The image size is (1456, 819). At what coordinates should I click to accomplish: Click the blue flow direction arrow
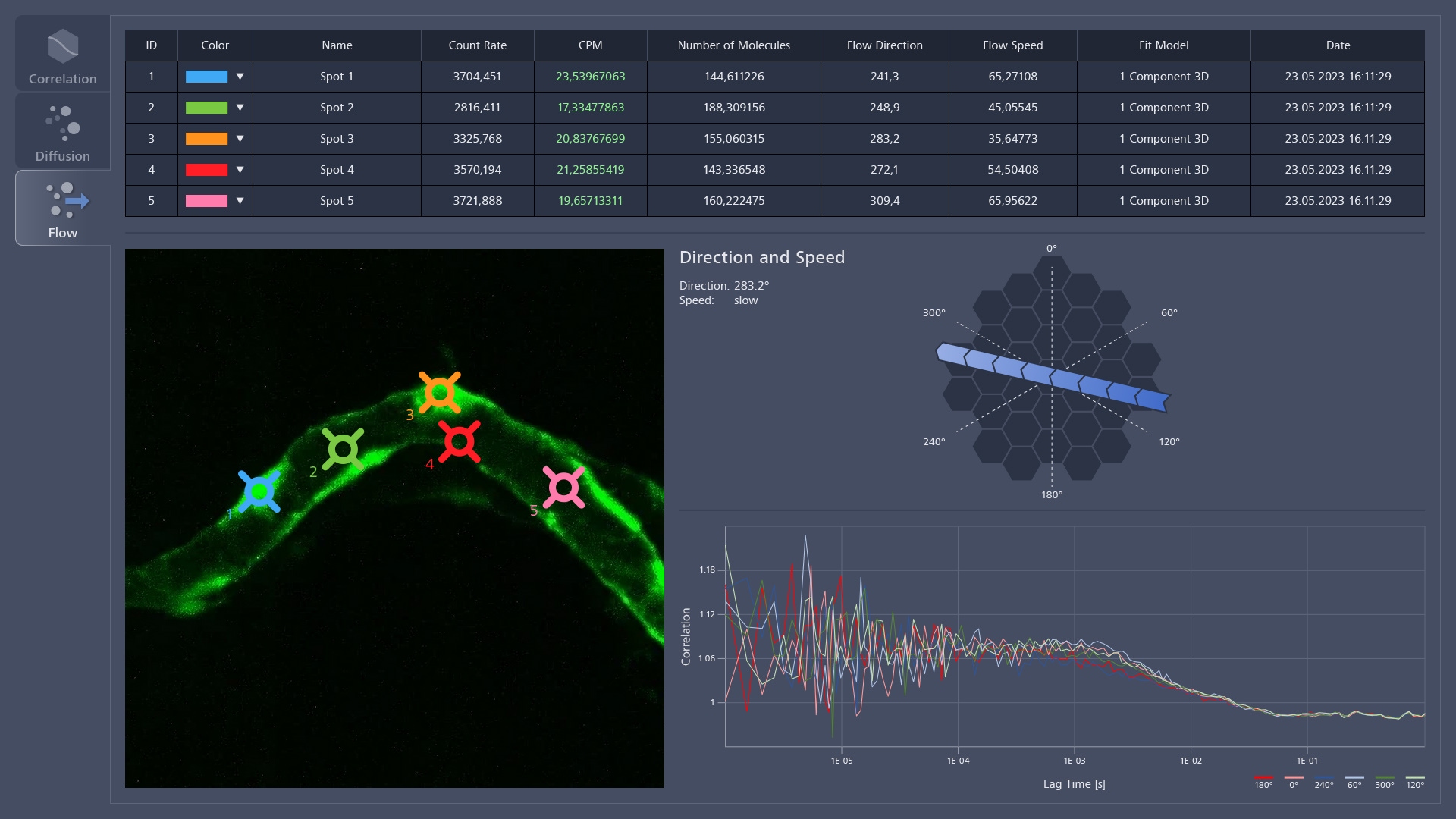pyautogui.click(x=1053, y=377)
